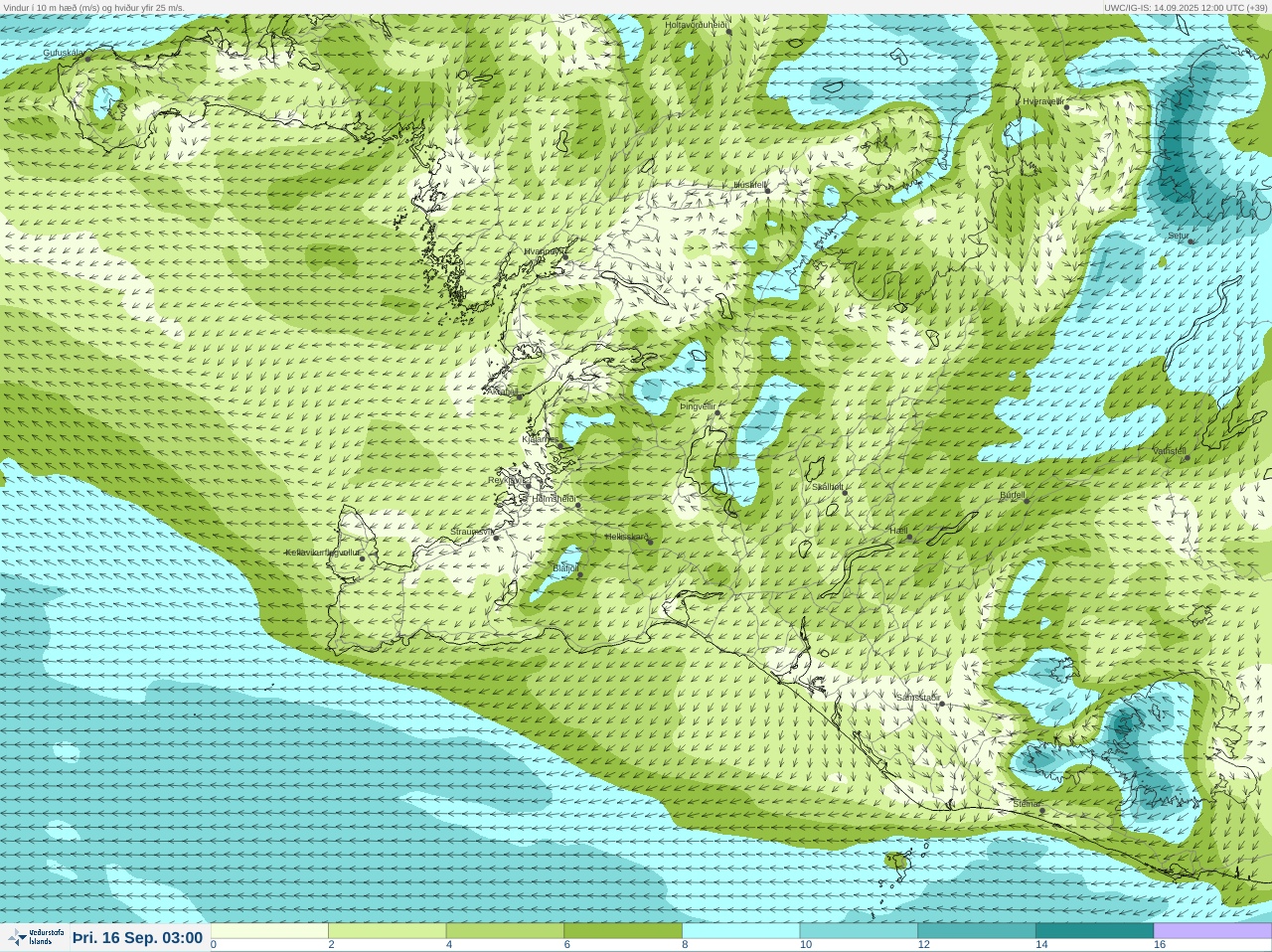
Task: Select the Setur station label
Action: click(1178, 237)
